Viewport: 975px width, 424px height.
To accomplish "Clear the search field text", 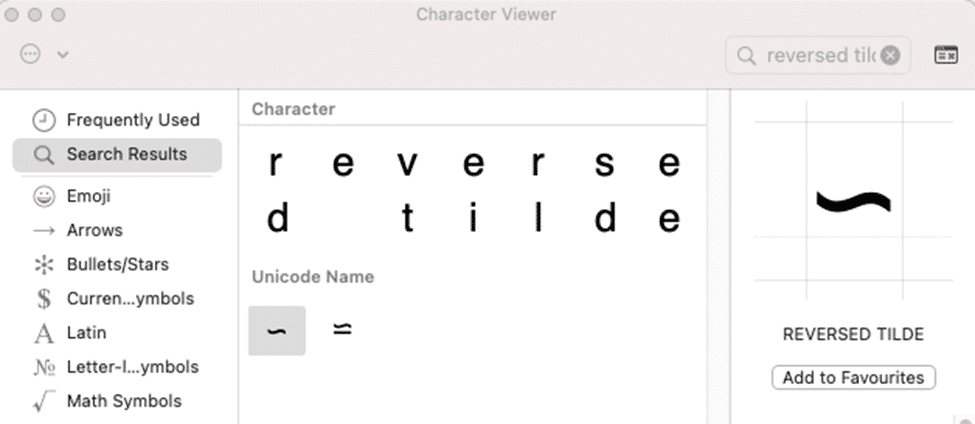I will (x=890, y=55).
